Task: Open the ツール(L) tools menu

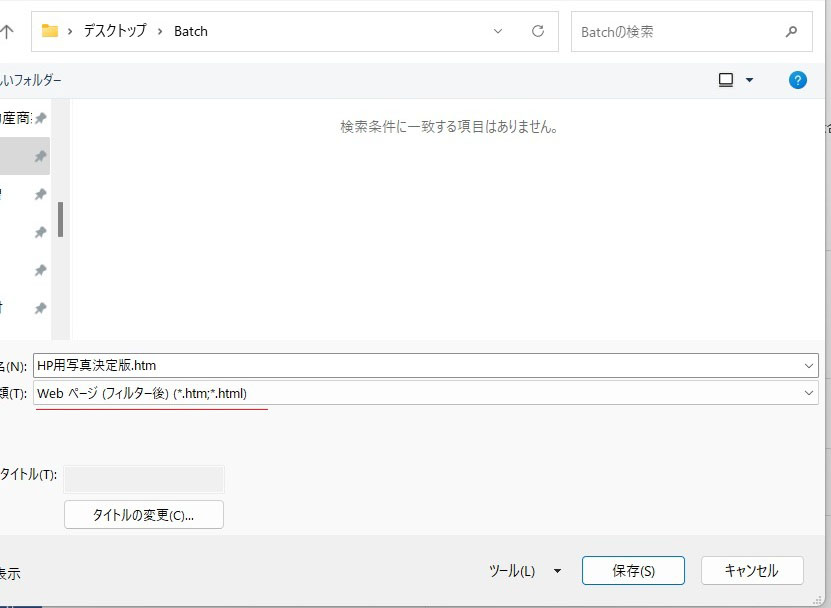Action: 524,571
